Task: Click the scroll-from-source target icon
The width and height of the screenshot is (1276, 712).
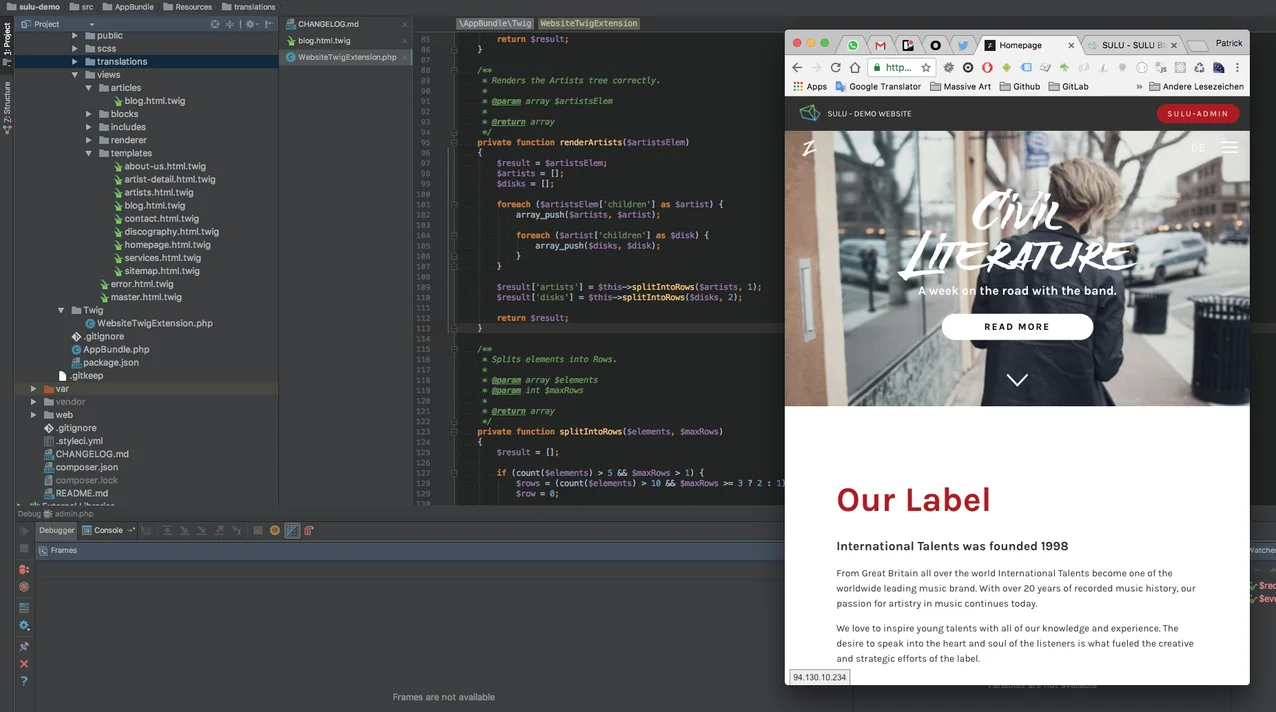Action: coord(214,24)
